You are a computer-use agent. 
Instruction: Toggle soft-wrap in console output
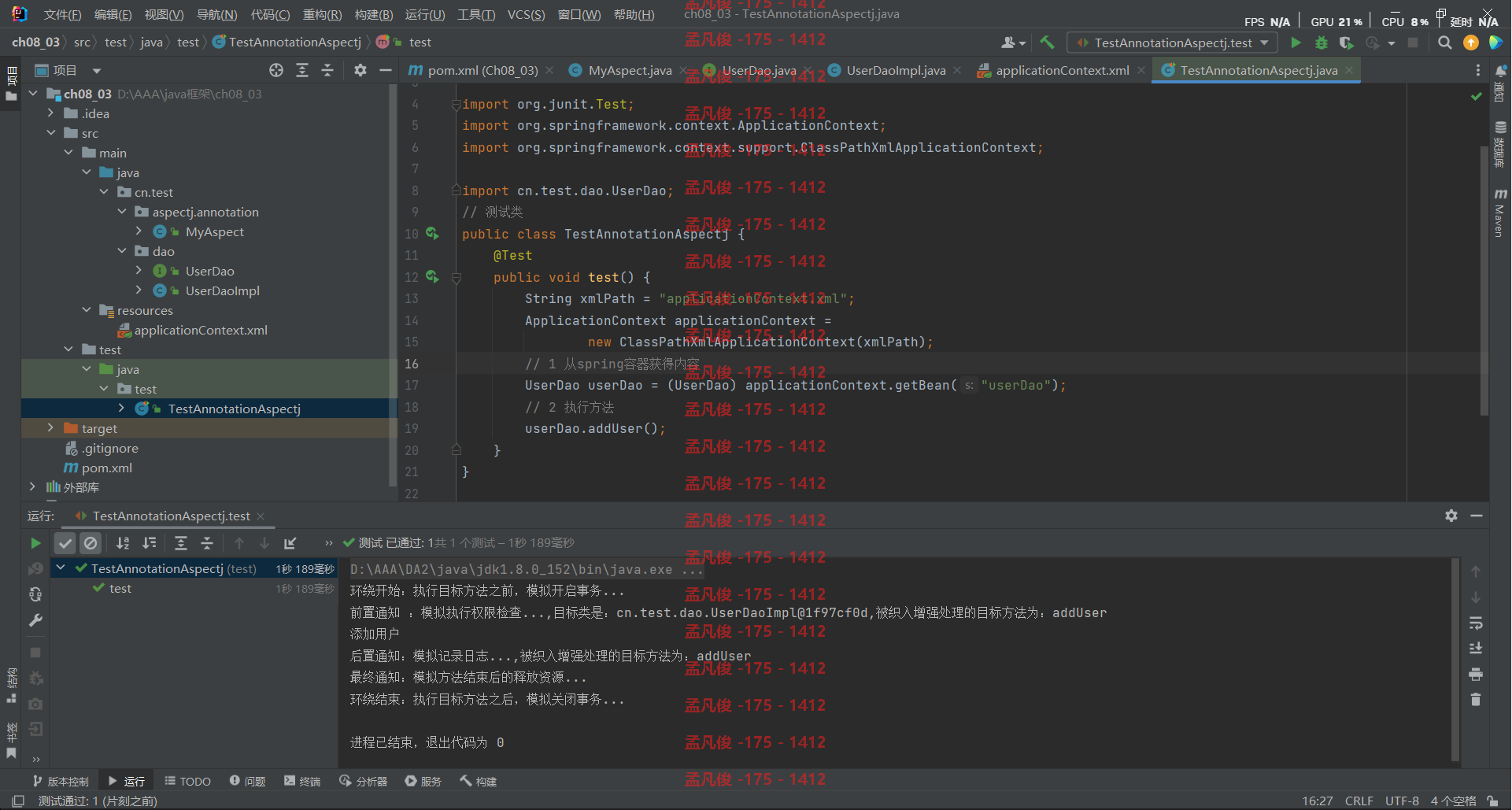point(1476,623)
